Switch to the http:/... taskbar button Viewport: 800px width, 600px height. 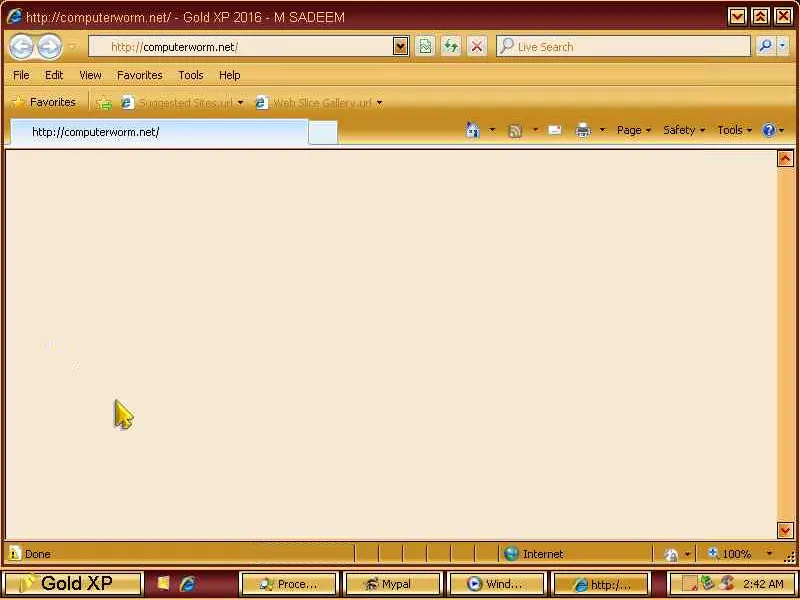(601, 584)
